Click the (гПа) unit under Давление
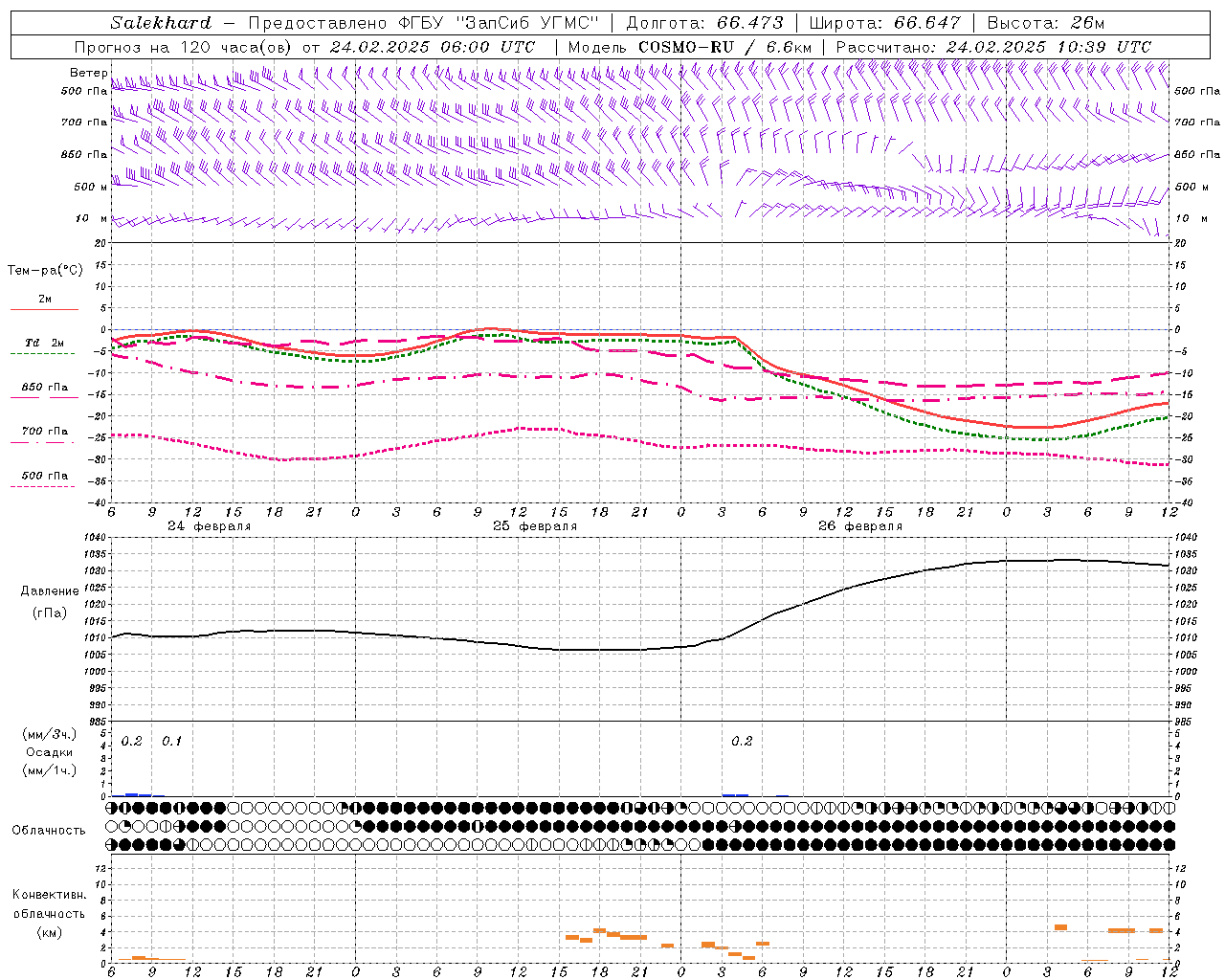Viewport: 1225px width, 980px height. [50, 612]
